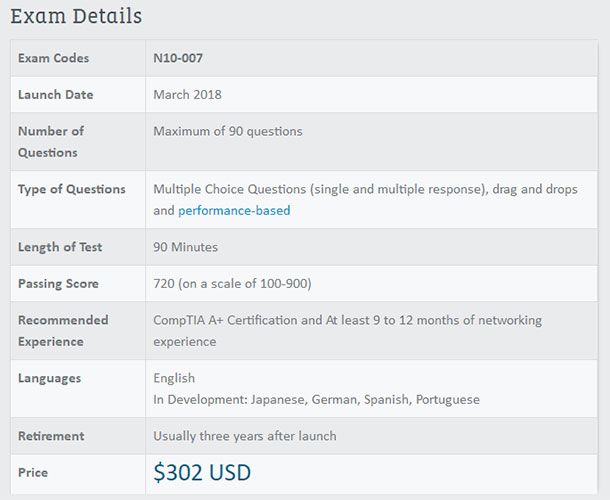610x500 pixels.
Task: Select the Usually three years retirement text
Action: (x=245, y=436)
